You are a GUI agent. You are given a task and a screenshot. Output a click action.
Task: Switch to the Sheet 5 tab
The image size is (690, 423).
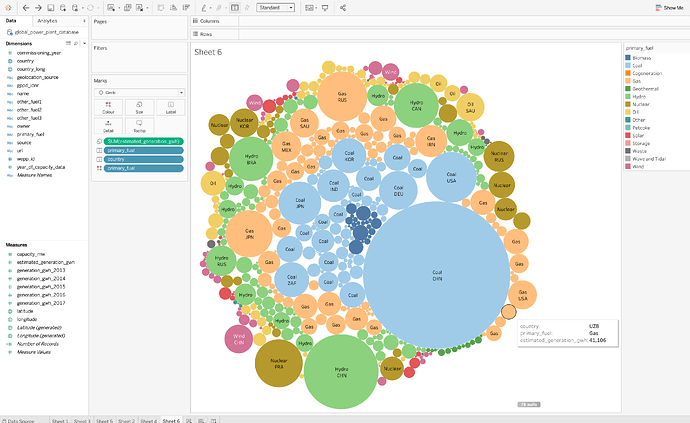(x=104, y=421)
